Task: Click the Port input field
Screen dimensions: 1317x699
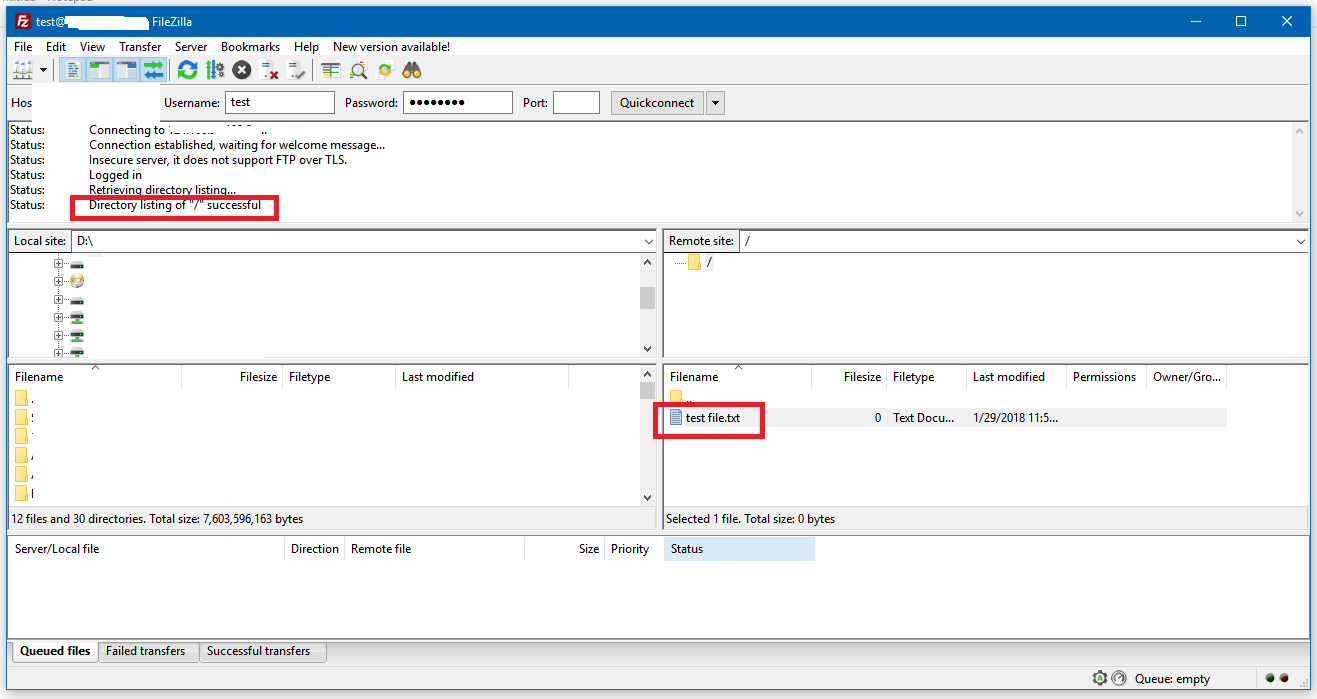Action: [x=576, y=102]
